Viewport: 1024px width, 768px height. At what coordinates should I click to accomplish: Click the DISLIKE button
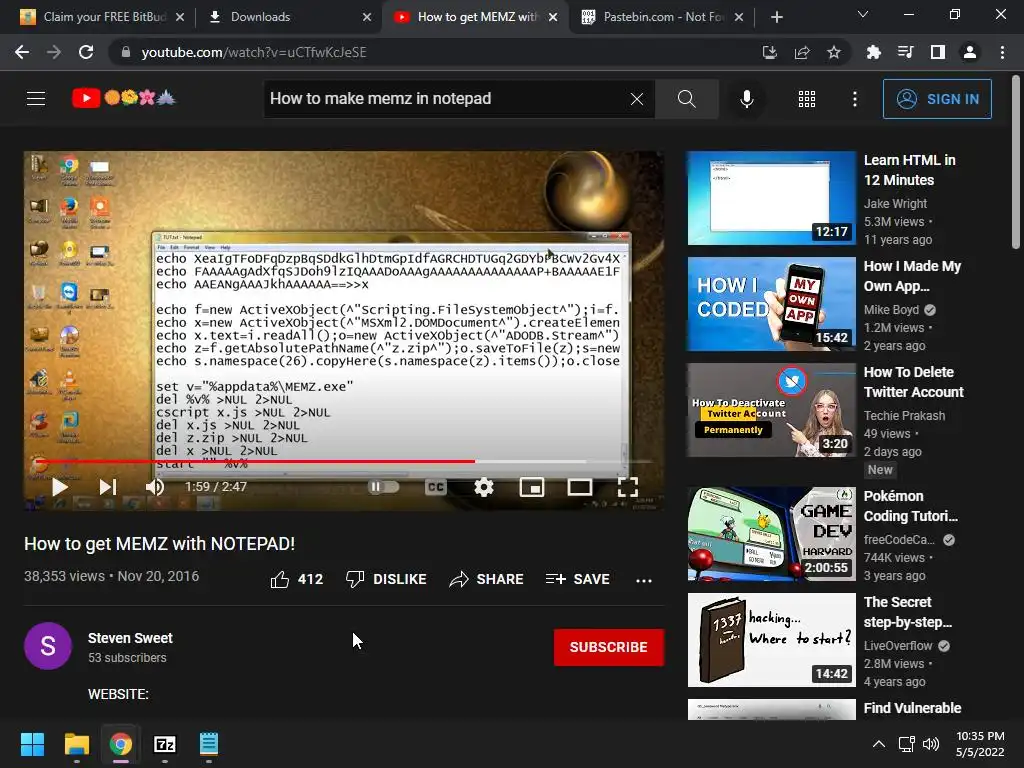tap(386, 579)
